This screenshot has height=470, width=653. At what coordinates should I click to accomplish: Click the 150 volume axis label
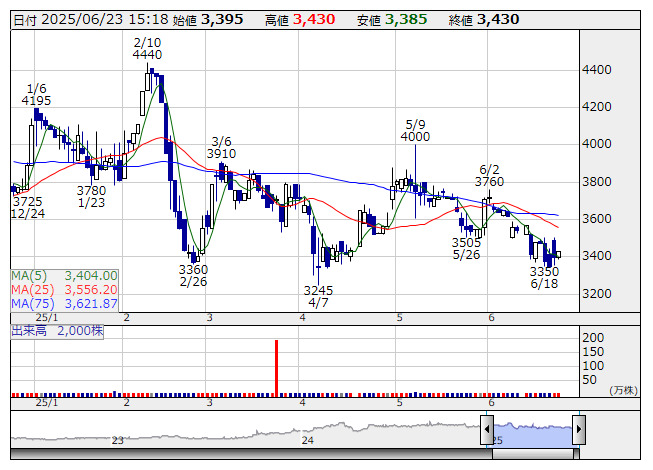coord(593,352)
